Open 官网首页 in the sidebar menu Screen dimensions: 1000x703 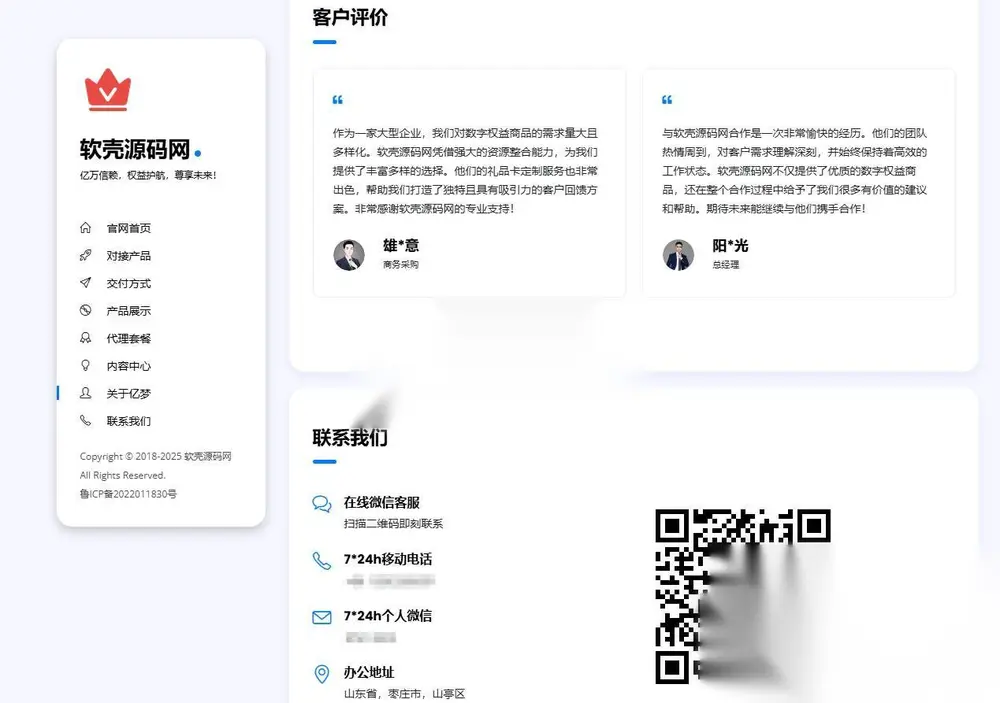coord(129,228)
